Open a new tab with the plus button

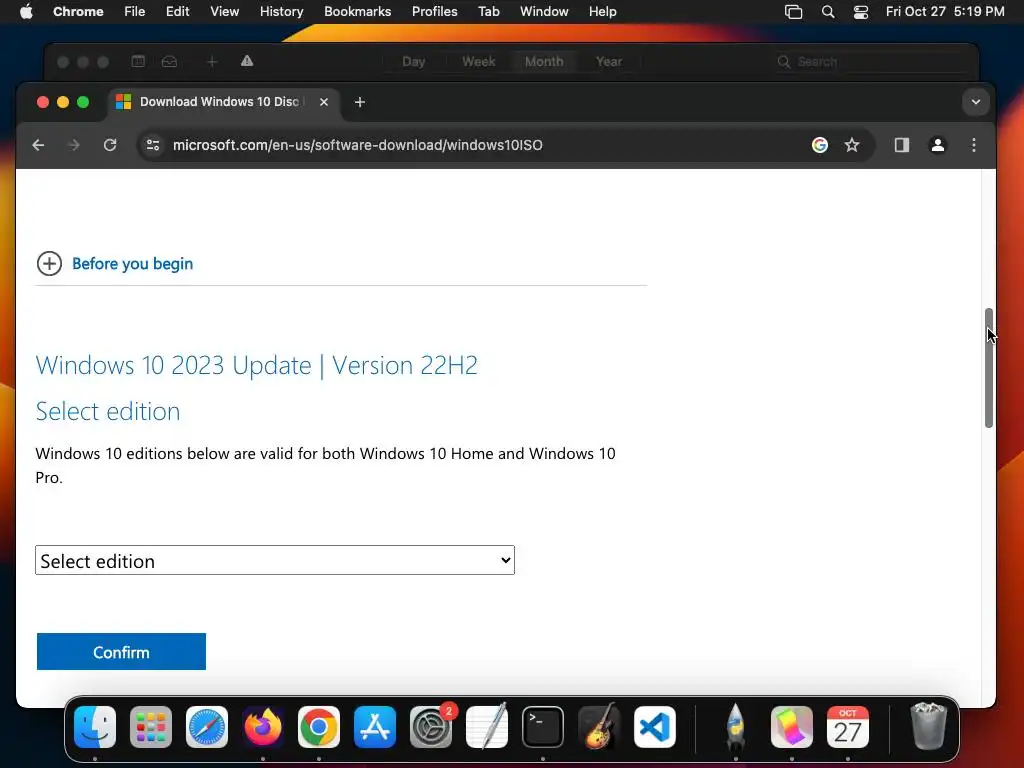[360, 102]
